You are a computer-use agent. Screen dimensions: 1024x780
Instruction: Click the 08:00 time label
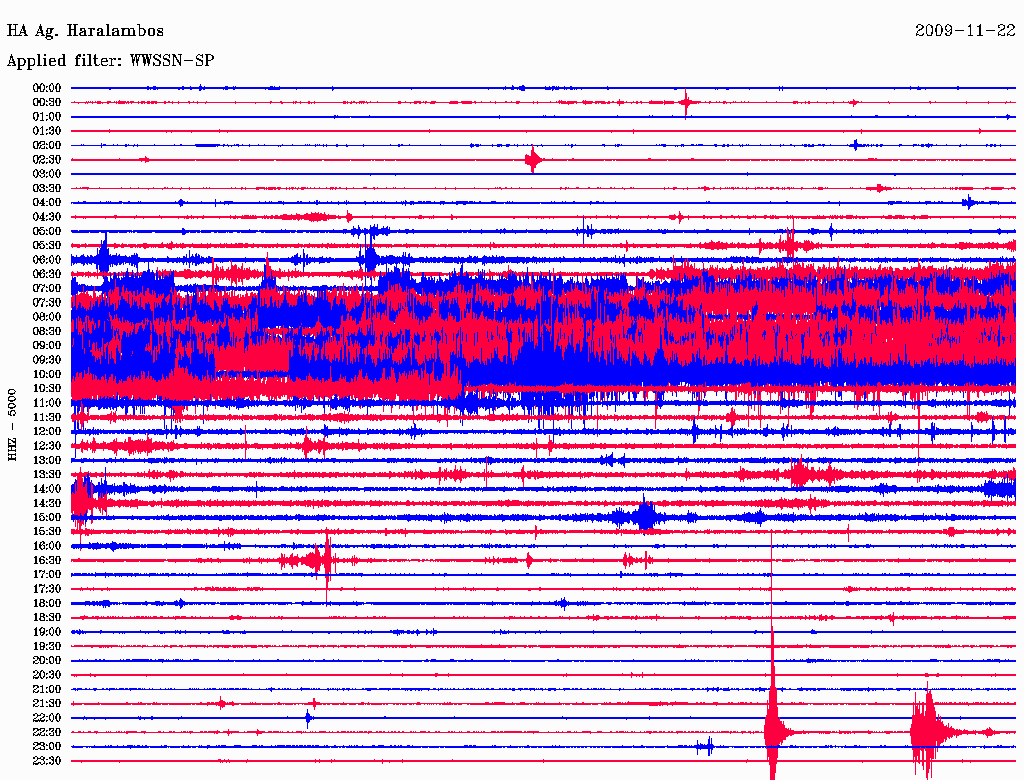47,317
